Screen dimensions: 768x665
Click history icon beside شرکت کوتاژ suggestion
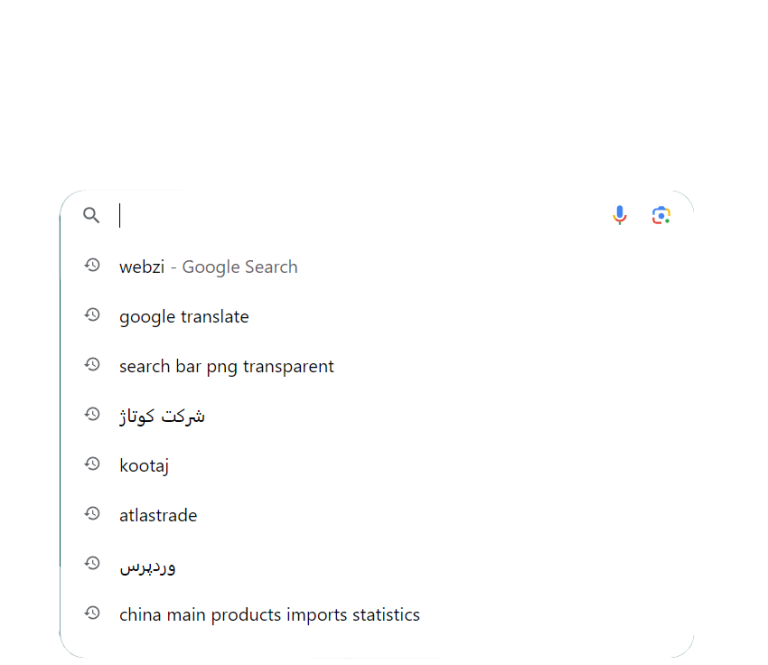(x=92, y=414)
